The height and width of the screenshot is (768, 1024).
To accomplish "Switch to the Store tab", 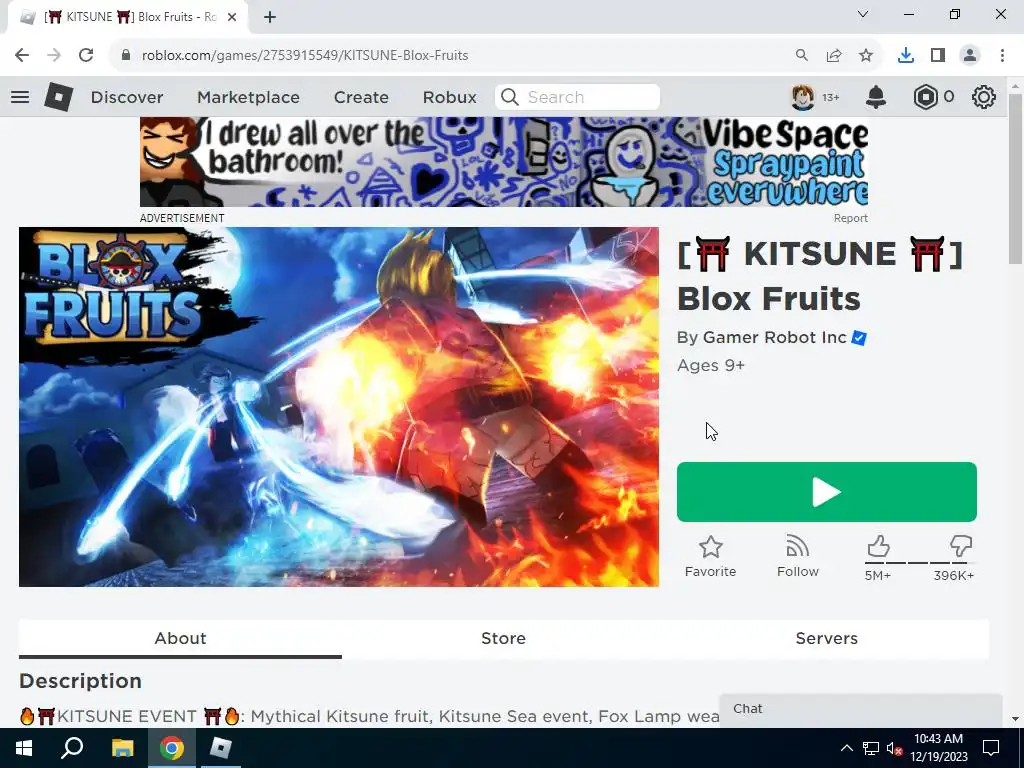I will [x=504, y=638].
